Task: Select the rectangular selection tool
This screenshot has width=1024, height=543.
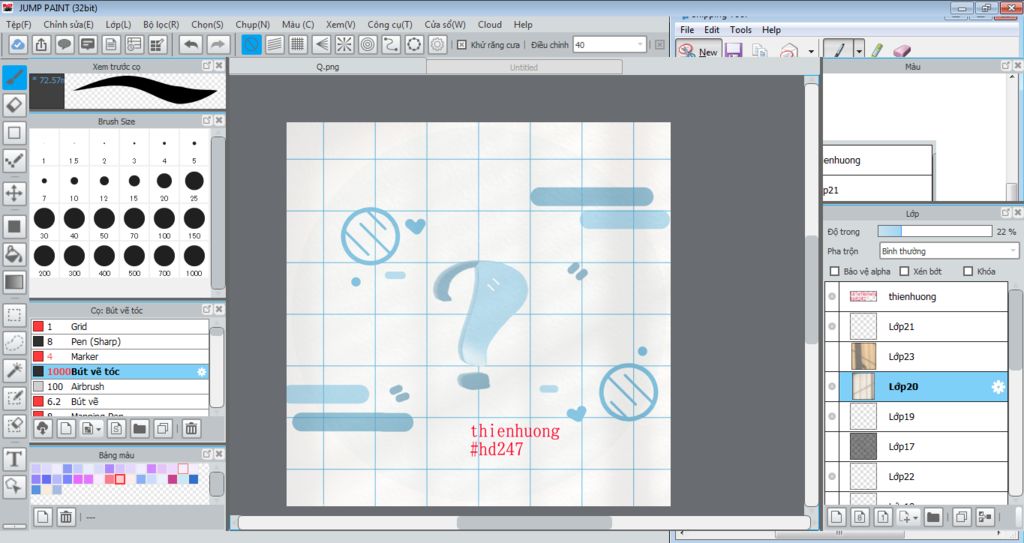Action: pyautogui.click(x=14, y=315)
